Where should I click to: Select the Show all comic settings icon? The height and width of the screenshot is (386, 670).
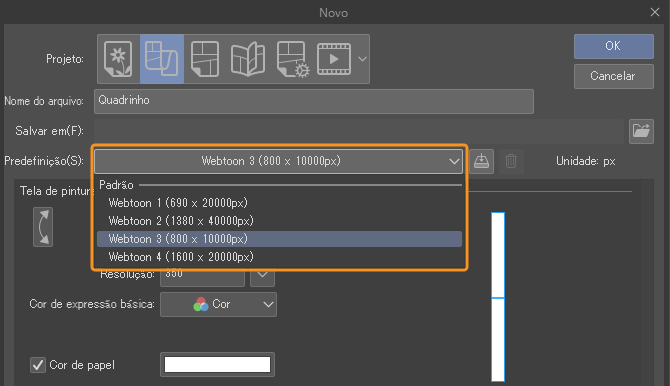tap(292, 59)
